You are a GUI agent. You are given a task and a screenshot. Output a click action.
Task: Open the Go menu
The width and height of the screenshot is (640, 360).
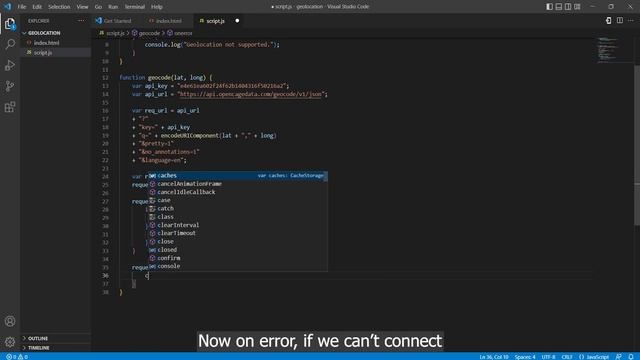coord(98,7)
